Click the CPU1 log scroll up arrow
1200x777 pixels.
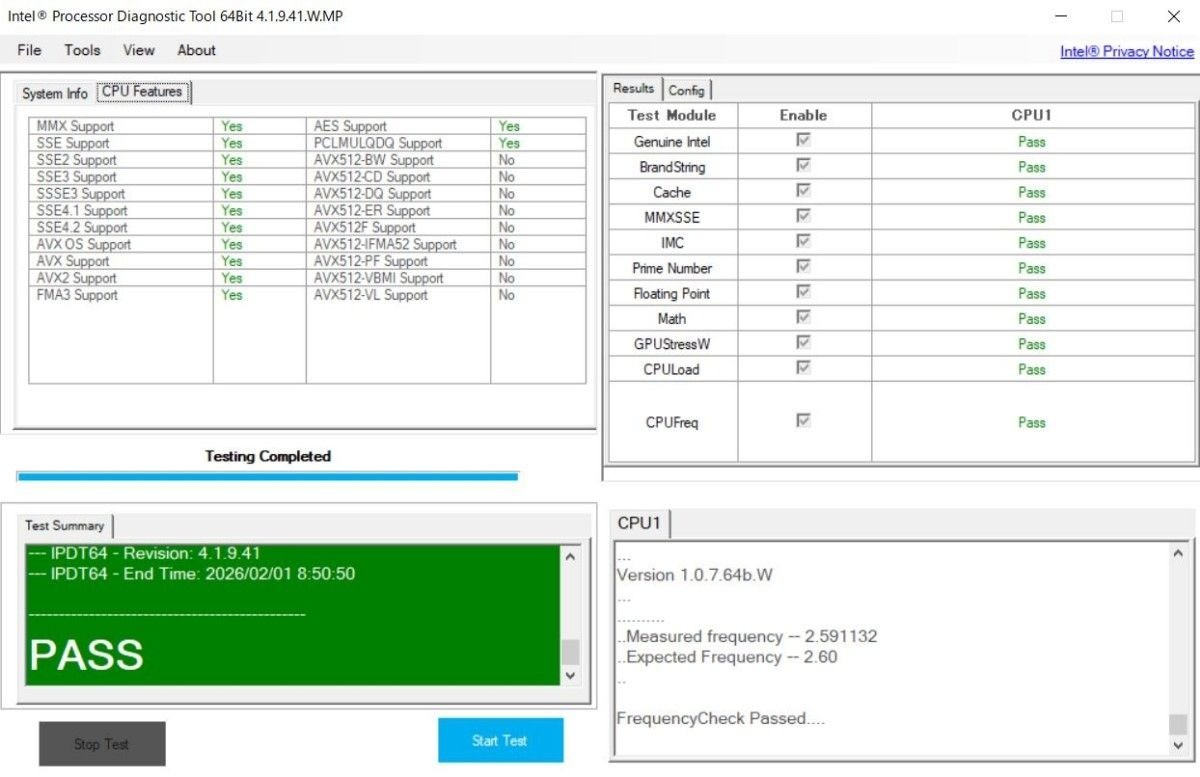pyautogui.click(x=1177, y=553)
